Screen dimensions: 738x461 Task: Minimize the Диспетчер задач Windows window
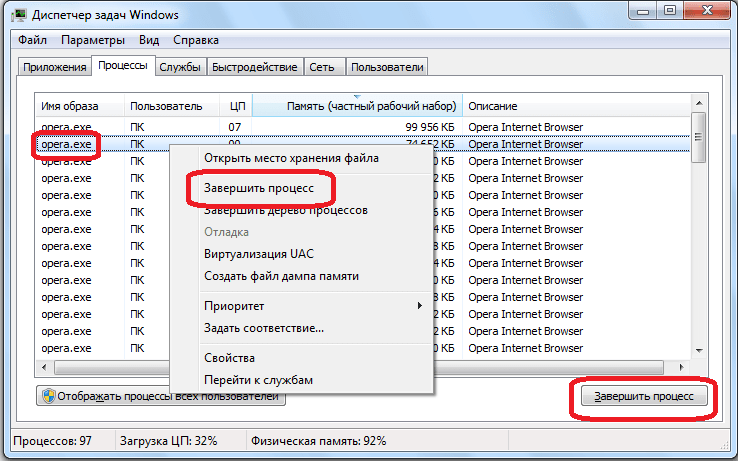(x=643, y=11)
